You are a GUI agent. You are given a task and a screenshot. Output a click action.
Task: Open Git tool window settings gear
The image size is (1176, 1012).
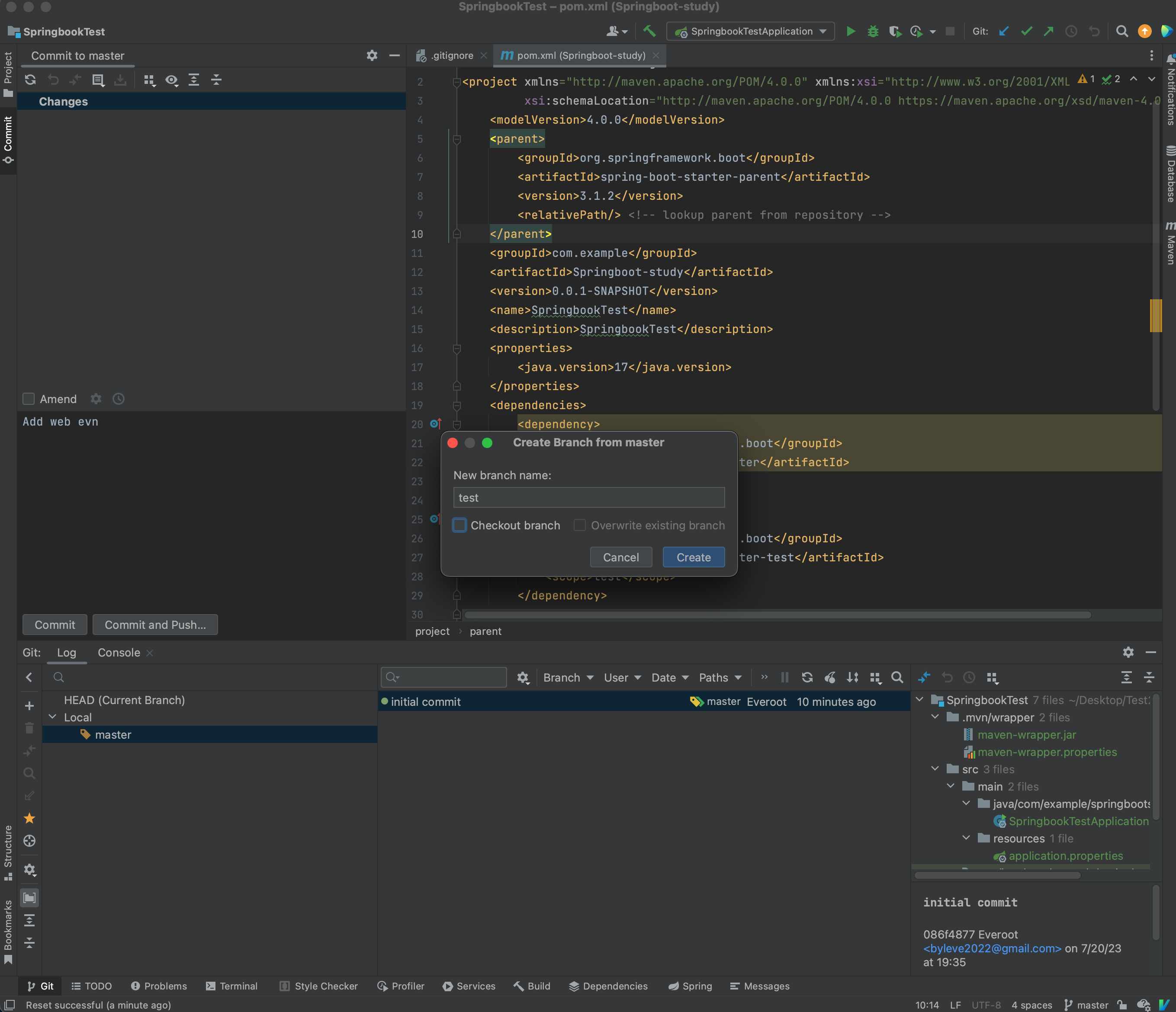(x=1128, y=652)
